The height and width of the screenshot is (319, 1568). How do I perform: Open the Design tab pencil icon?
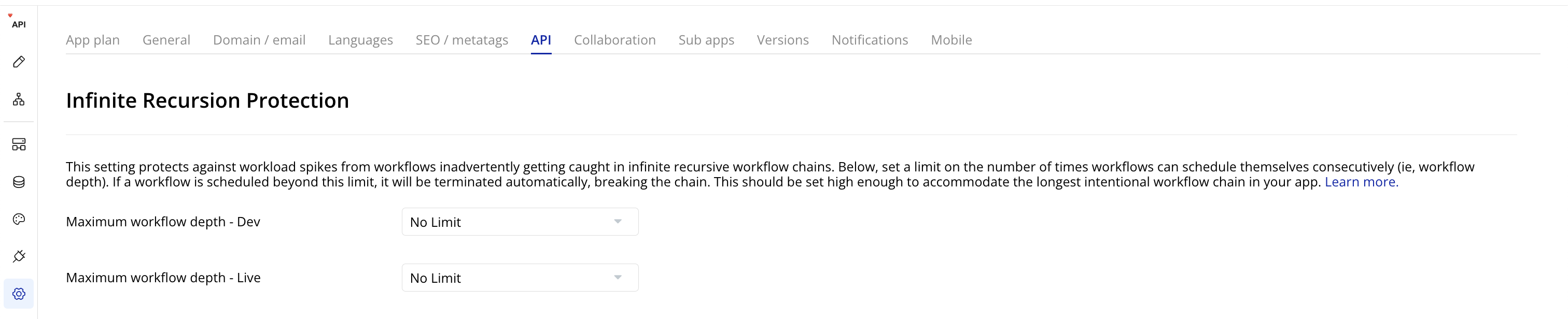[x=19, y=62]
